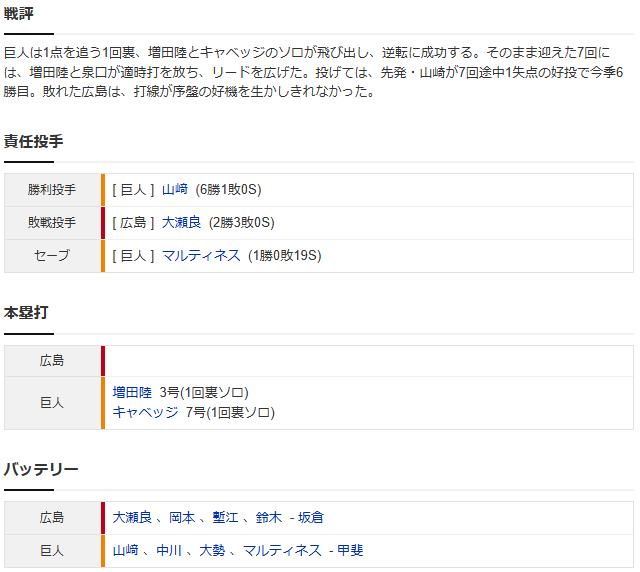The image size is (640, 572).
Task: Open キャベッジ home run player link
Action: pyautogui.click(x=145, y=412)
